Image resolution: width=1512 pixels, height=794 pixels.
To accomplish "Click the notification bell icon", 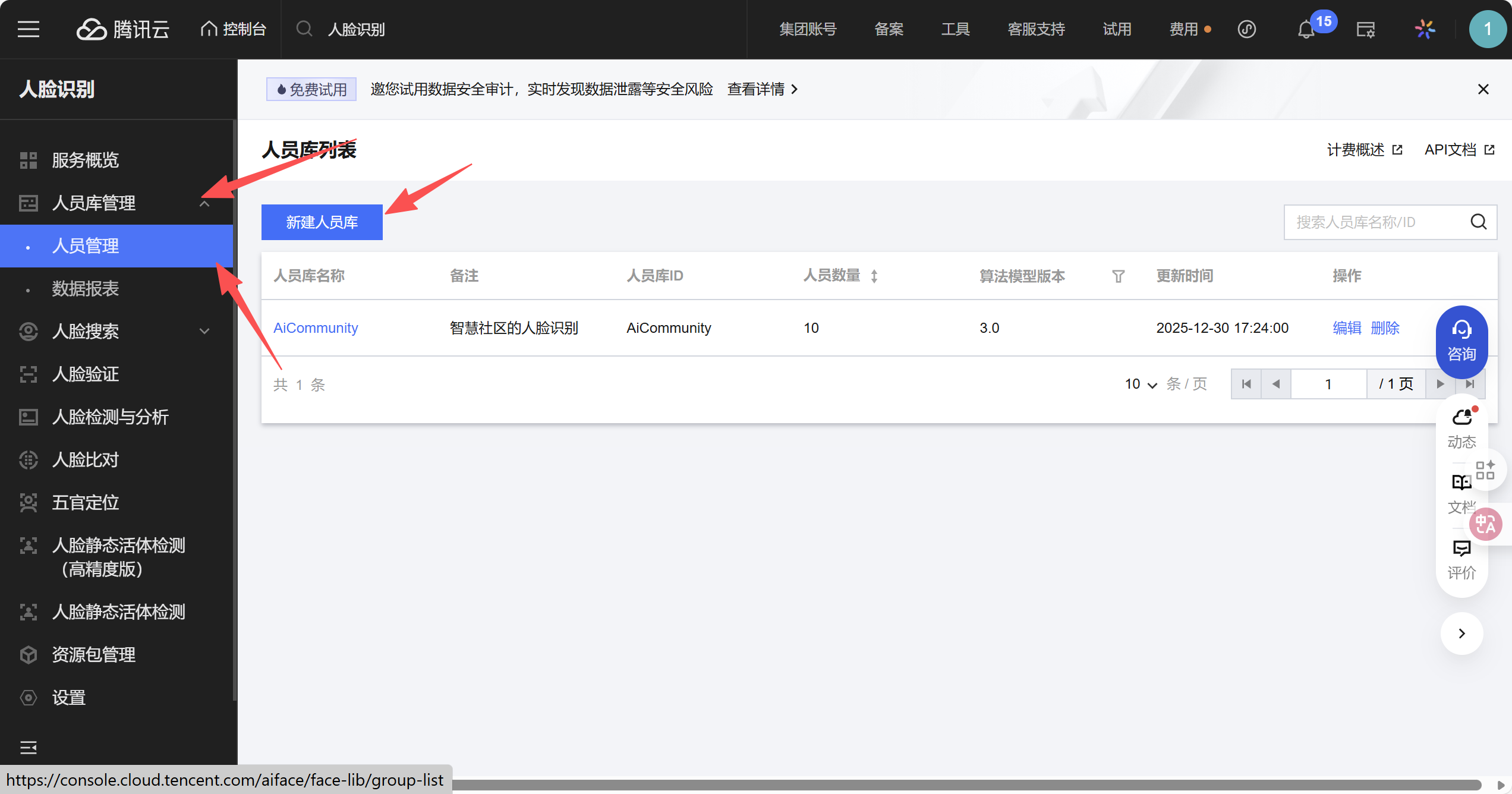I will tap(1306, 30).
